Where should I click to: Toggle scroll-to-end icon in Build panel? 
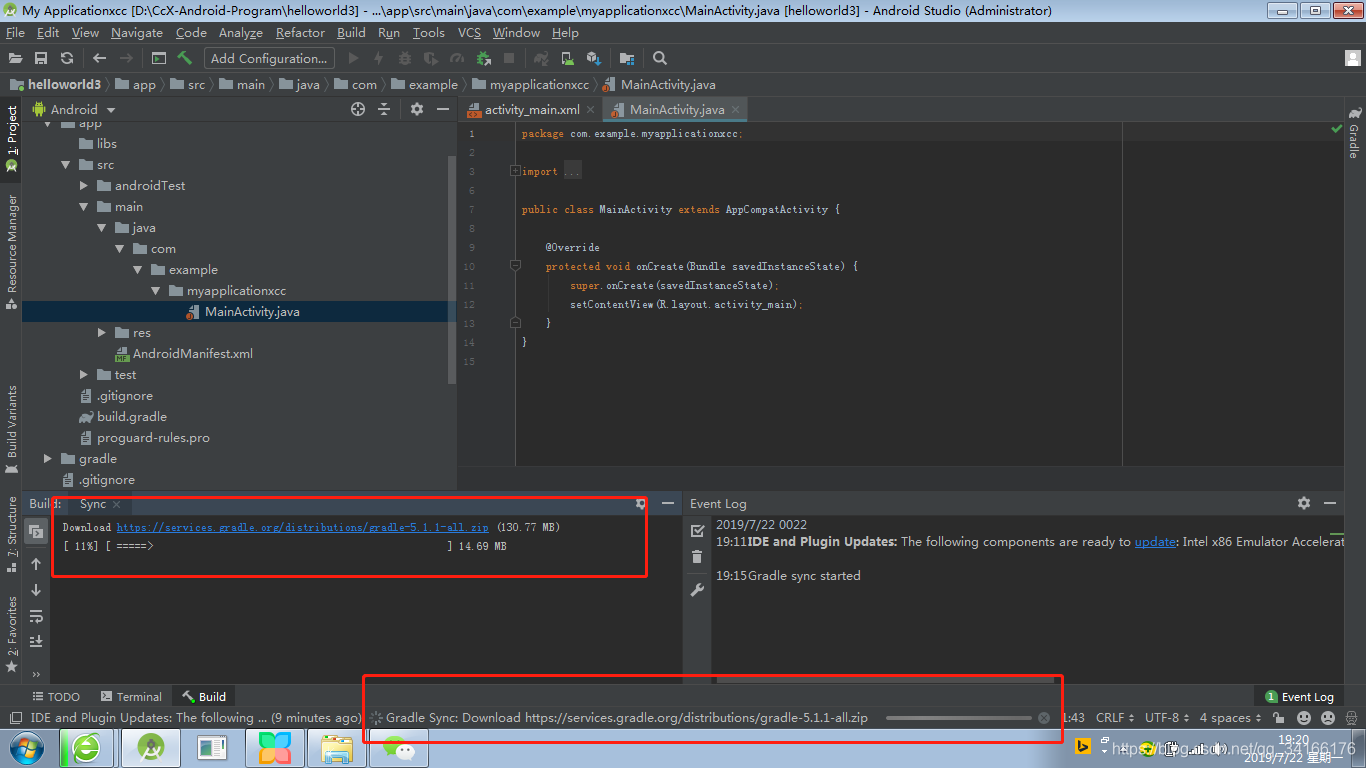click(x=36, y=641)
